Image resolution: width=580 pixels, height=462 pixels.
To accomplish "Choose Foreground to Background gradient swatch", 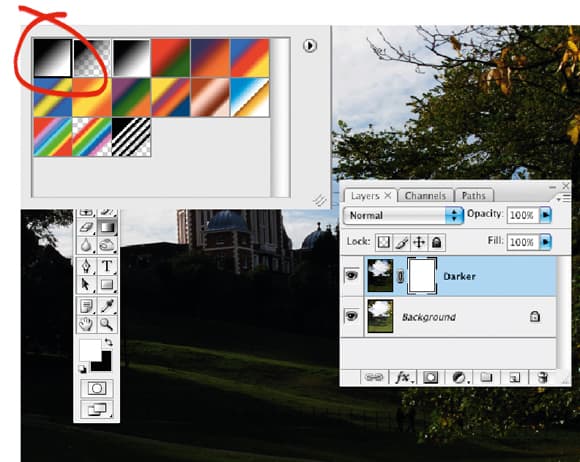I will [52, 58].
